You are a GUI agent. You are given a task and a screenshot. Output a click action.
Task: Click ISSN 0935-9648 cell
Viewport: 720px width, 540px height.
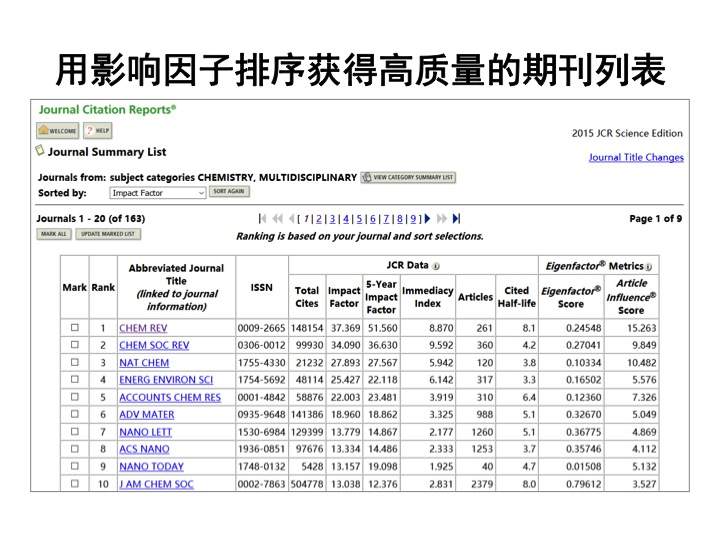coord(261,415)
